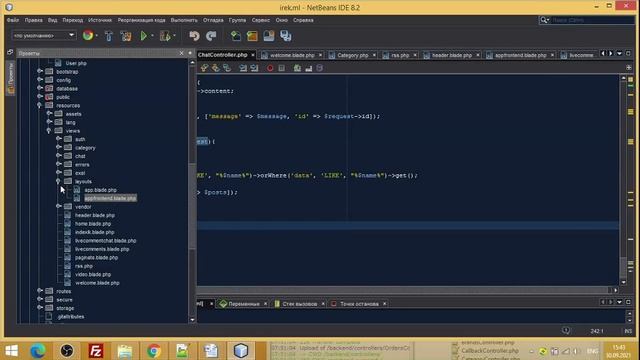Viewport: 640px width, 360px height.
Task: Switch to NetBeans cube icon on taskbar
Action: point(241,351)
